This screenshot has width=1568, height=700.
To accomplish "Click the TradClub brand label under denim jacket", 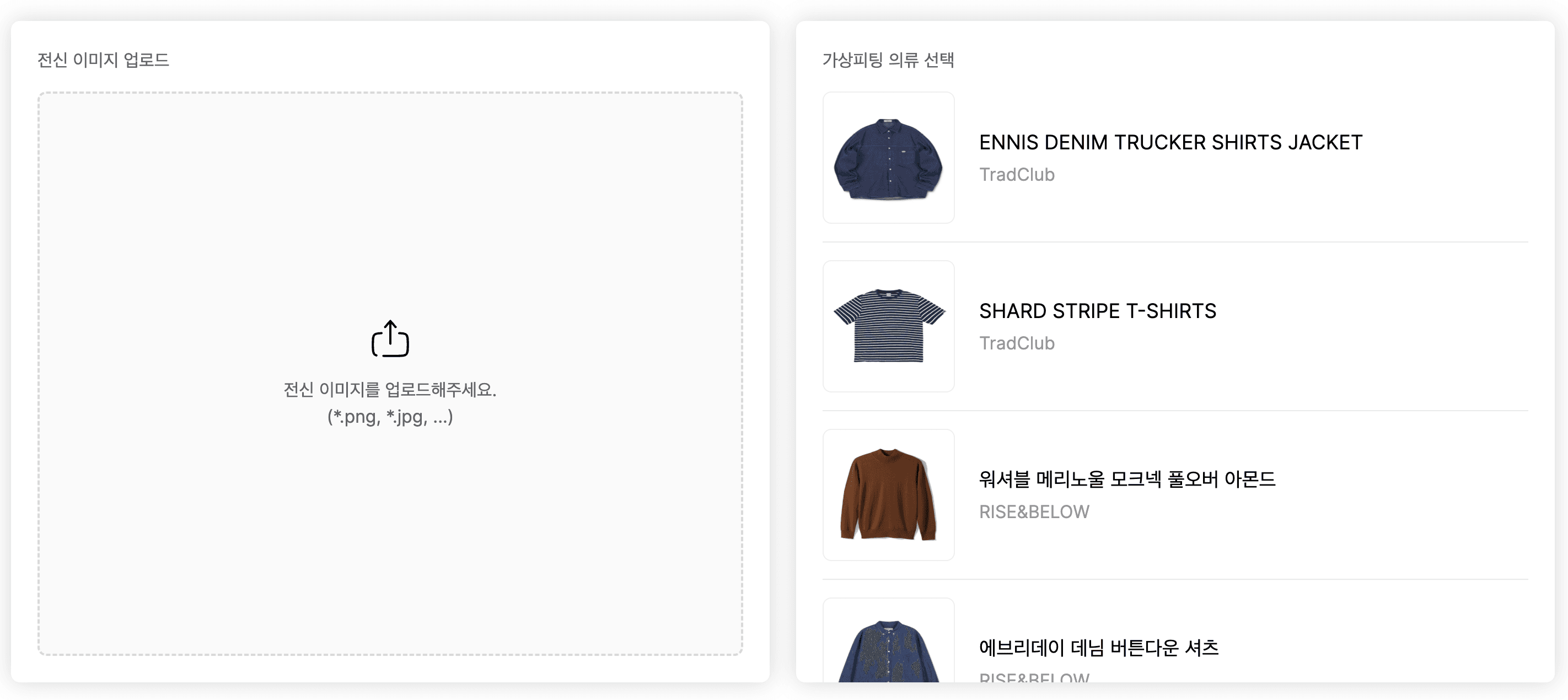I will point(1017,175).
